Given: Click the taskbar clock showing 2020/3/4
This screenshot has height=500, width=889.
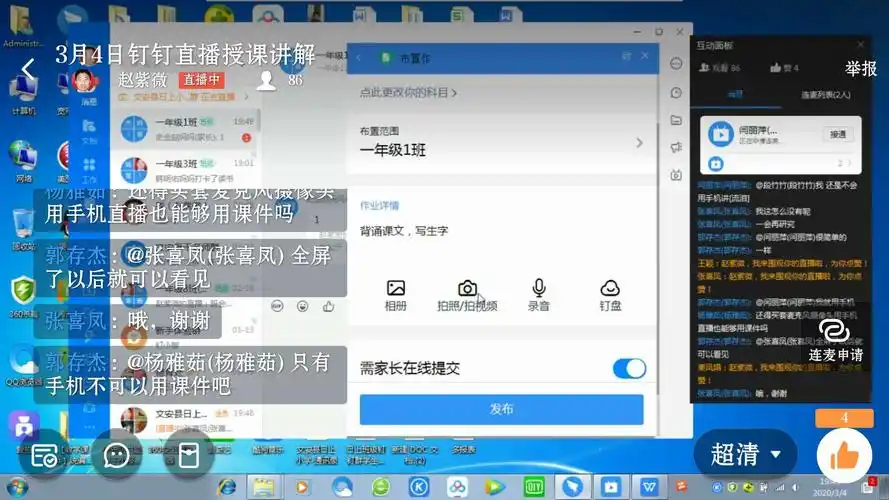Looking at the screenshot, I should click(829, 487).
